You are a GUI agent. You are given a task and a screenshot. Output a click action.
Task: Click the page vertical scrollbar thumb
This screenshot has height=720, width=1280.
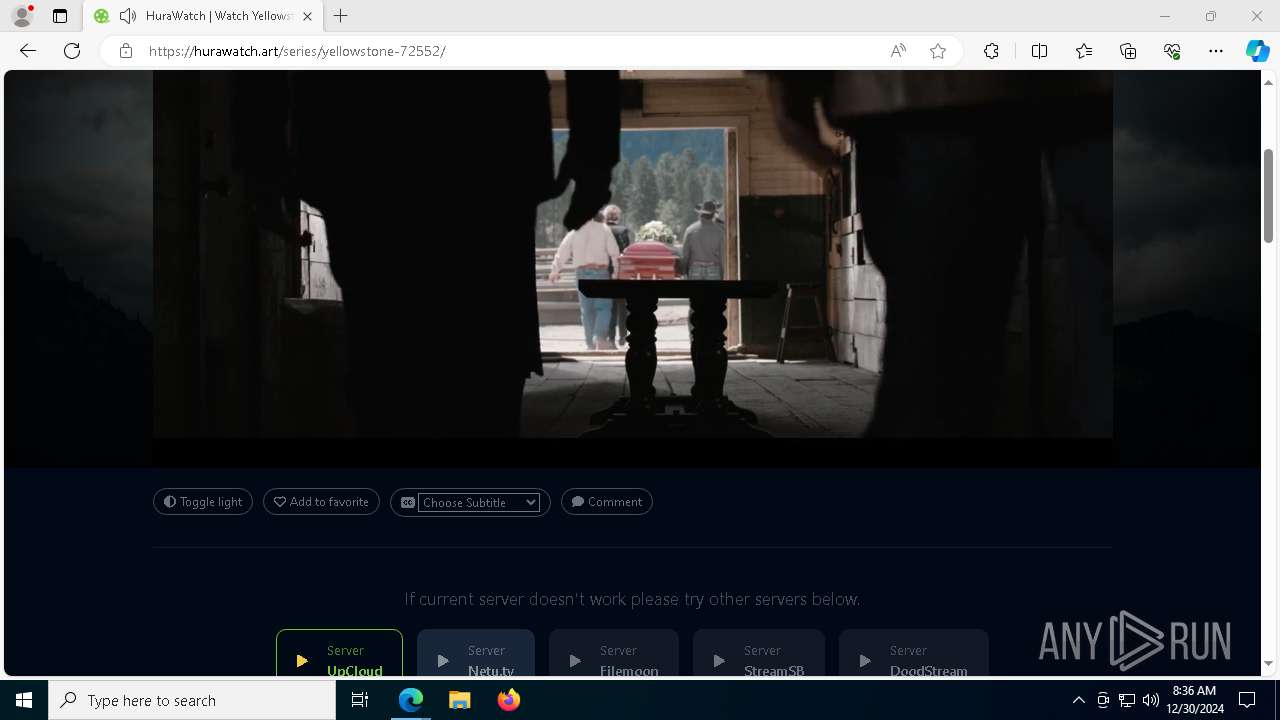click(1268, 195)
